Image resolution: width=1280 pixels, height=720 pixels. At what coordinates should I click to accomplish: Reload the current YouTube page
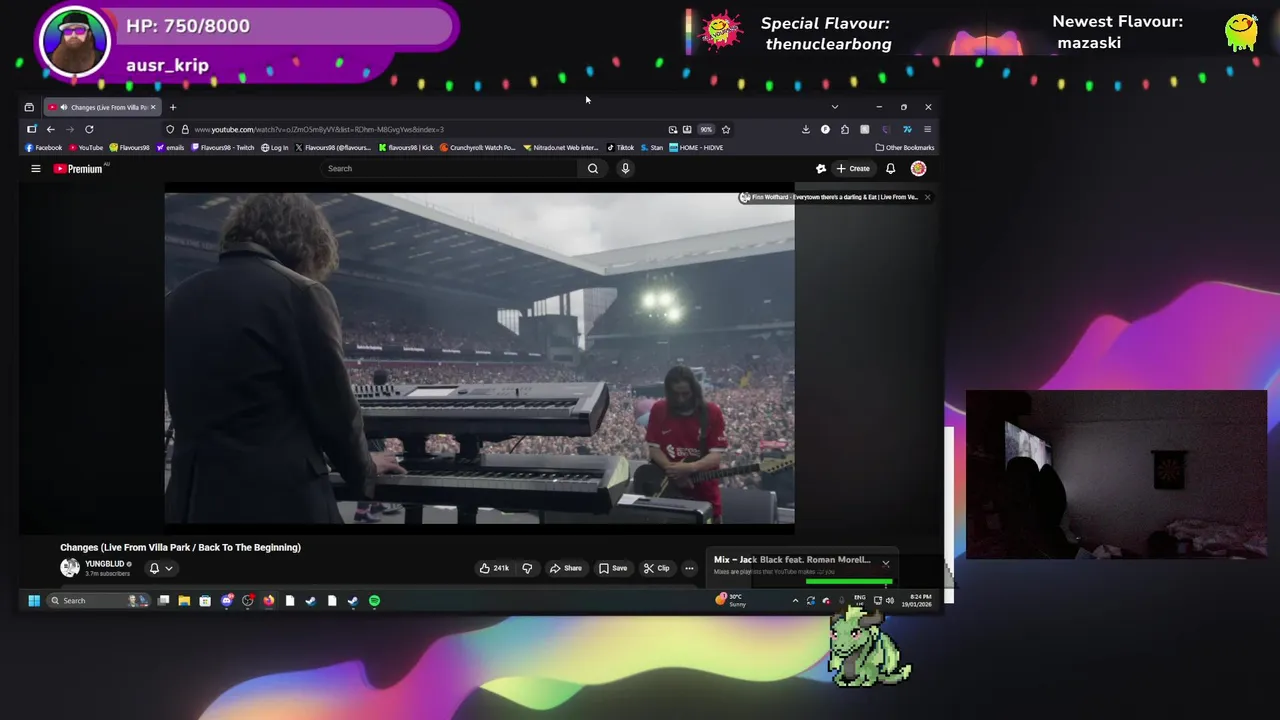point(89,129)
